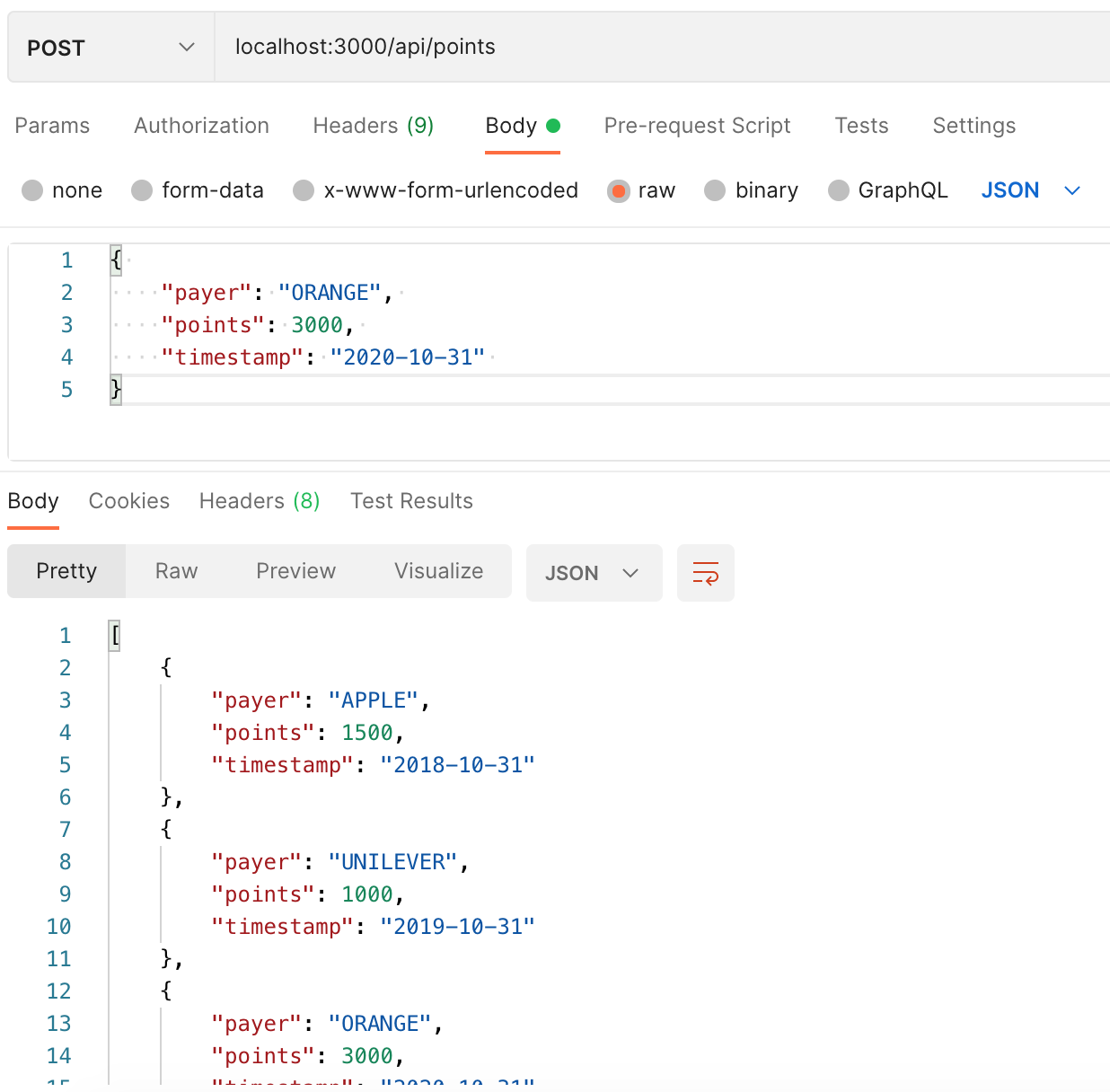
Task: Click the "2020-10-31" timestamp in request body
Action: [x=407, y=357]
